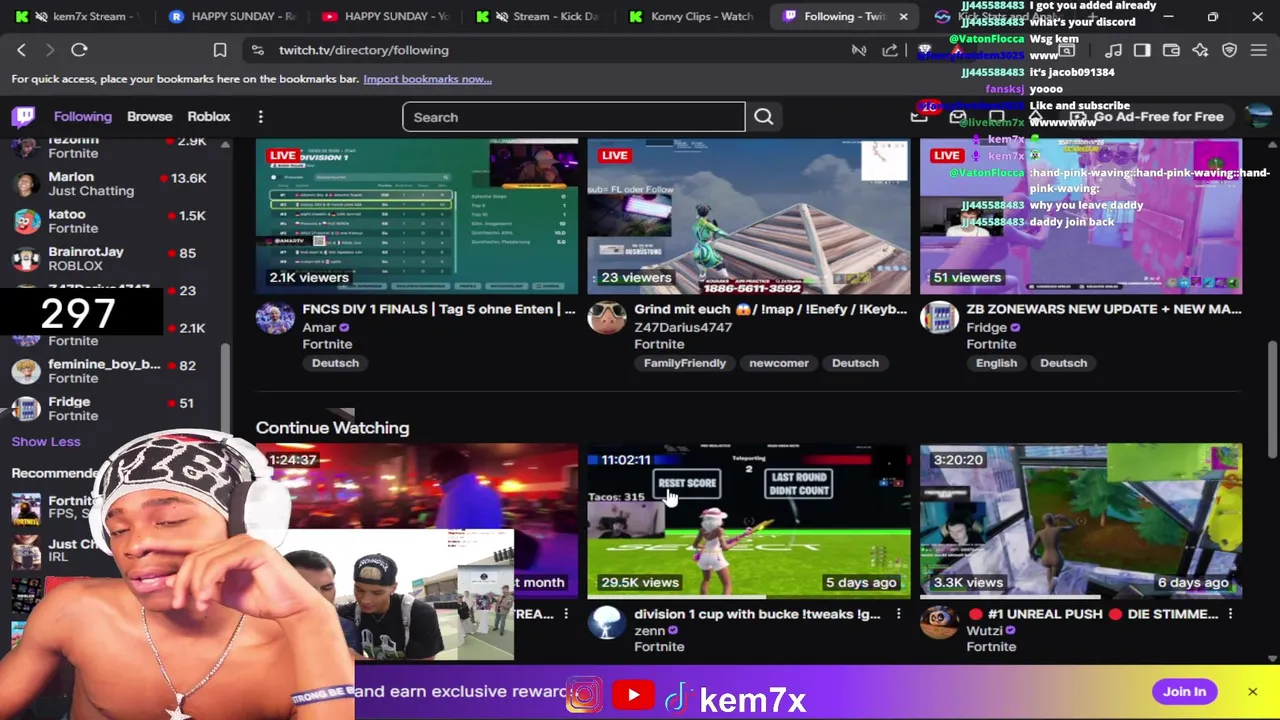Select Deutsch tag under Amar stream
1280x720 pixels.
click(335, 363)
